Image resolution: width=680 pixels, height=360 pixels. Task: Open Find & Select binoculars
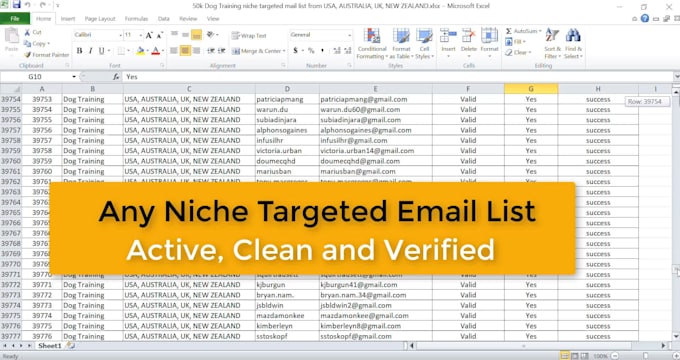point(573,43)
